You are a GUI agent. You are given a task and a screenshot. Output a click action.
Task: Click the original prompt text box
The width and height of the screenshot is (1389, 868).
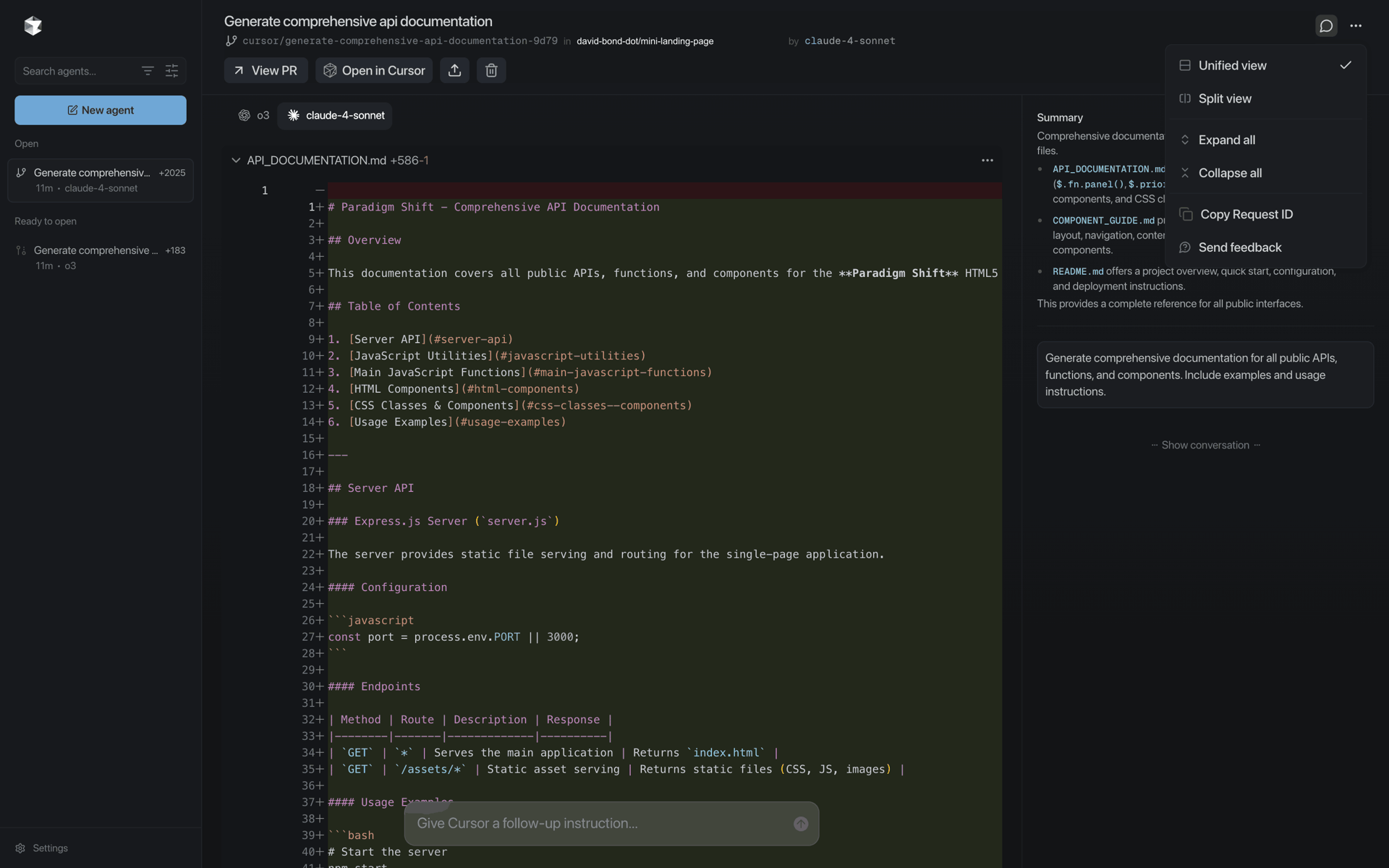point(1205,375)
